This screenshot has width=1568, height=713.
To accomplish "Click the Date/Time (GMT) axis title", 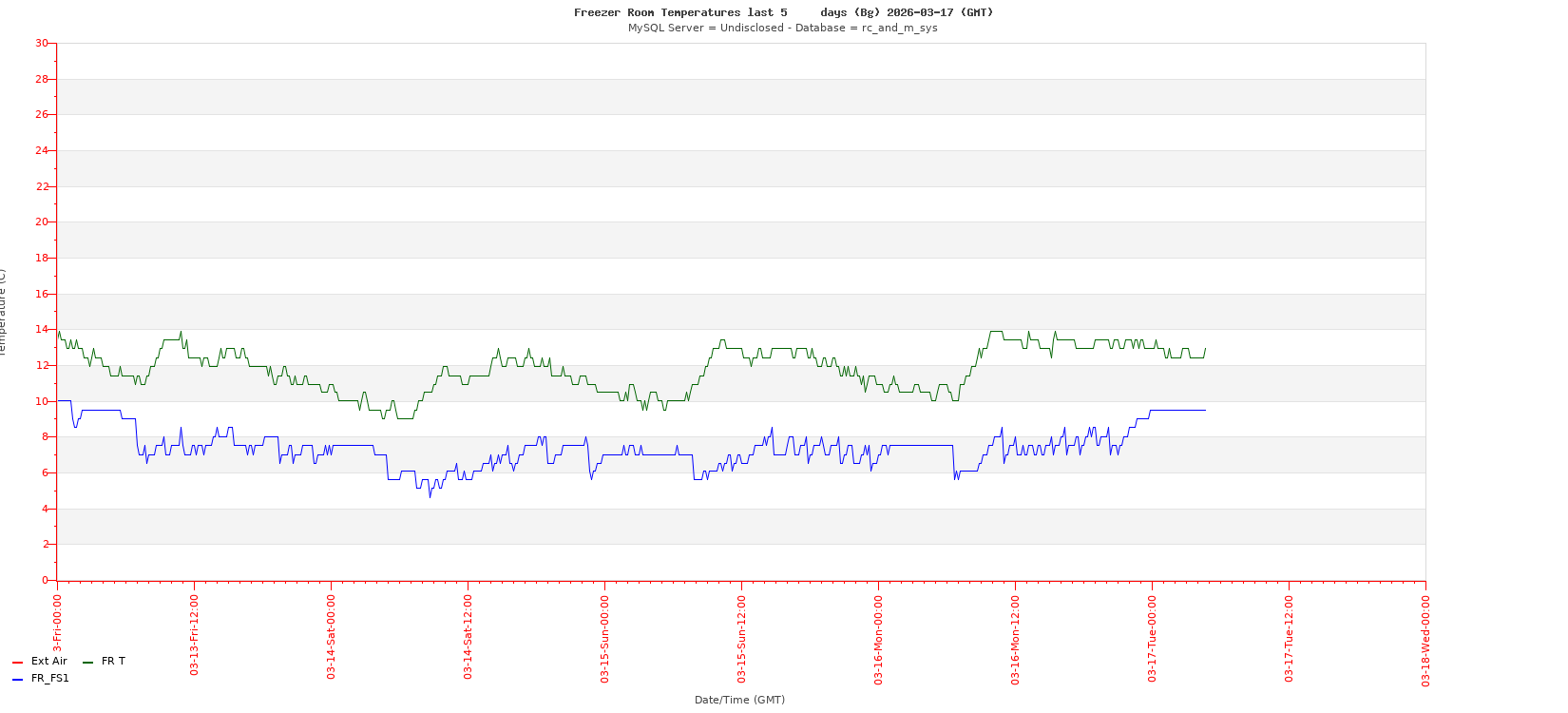I will [739, 700].
